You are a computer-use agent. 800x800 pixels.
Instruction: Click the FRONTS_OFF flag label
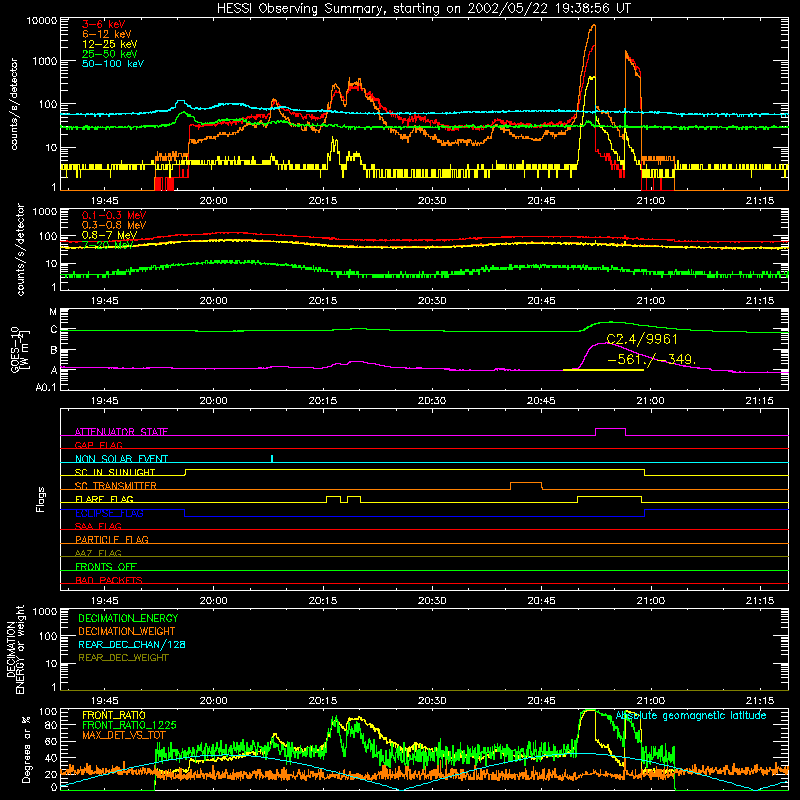pyautogui.click(x=106, y=567)
